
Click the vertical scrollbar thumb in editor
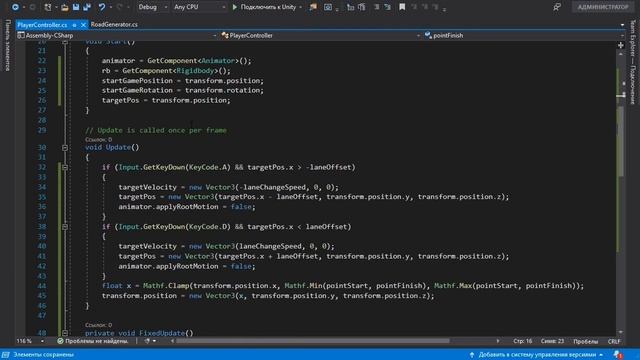(x=621, y=141)
